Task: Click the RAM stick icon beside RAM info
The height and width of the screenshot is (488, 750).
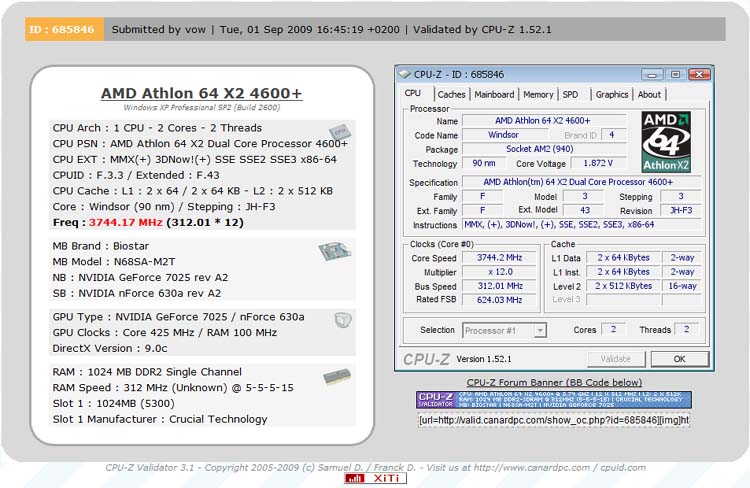Action: [337, 377]
